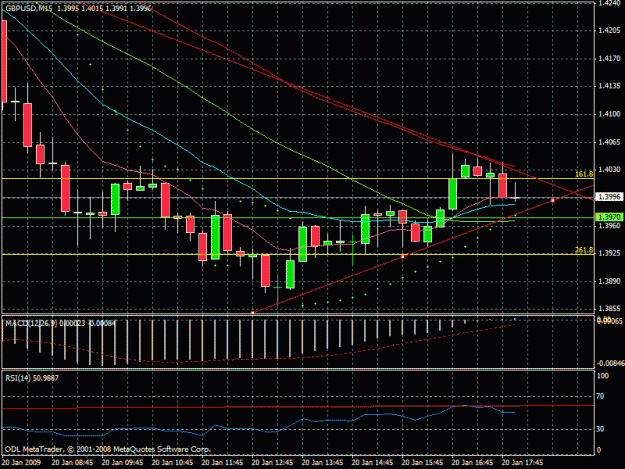This screenshot has width=625, height=469.
Task: Click the RSI scale value 30
Action: tap(601, 429)
